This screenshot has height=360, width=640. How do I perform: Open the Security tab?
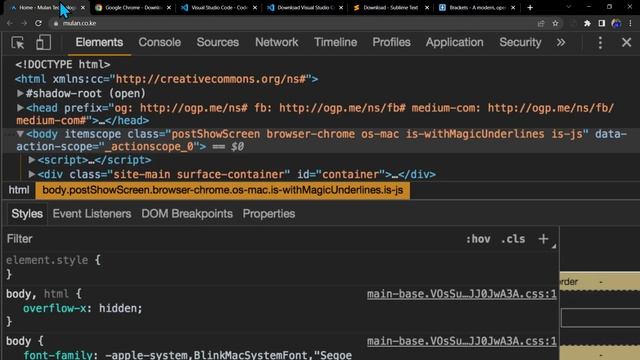coord(520,42)
